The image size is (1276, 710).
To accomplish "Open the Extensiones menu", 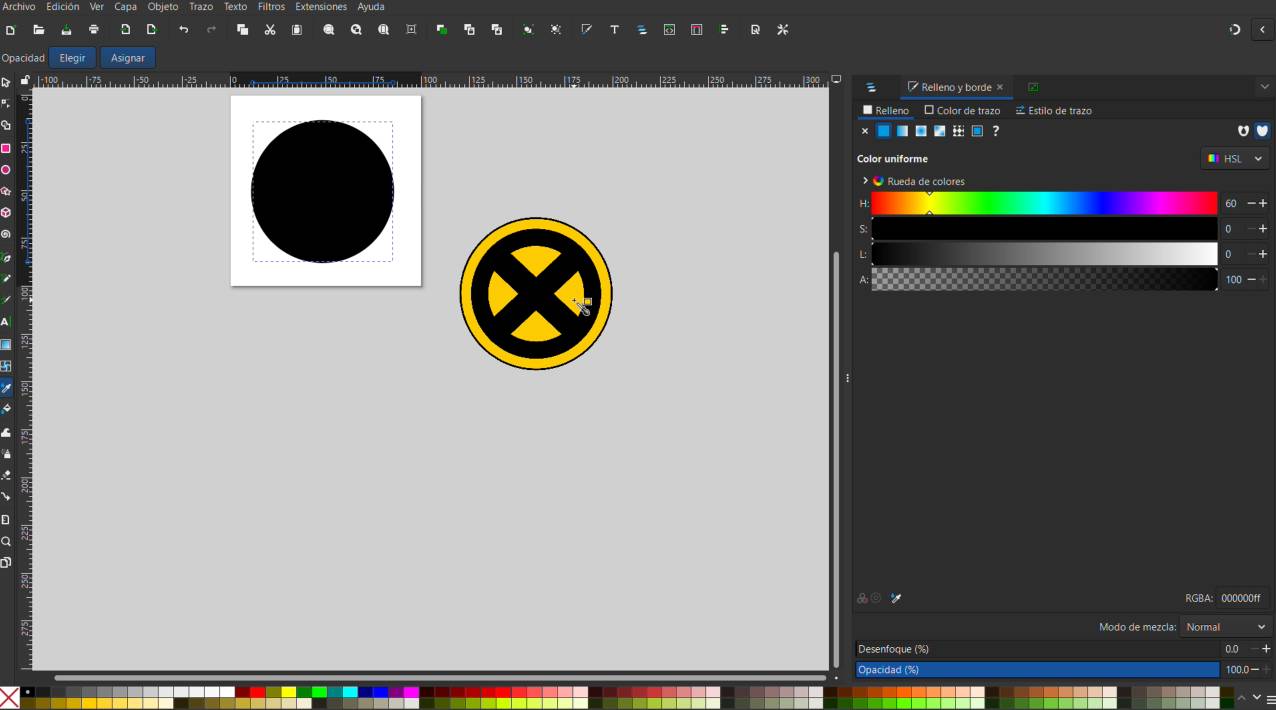I will [x=321, y=7].
